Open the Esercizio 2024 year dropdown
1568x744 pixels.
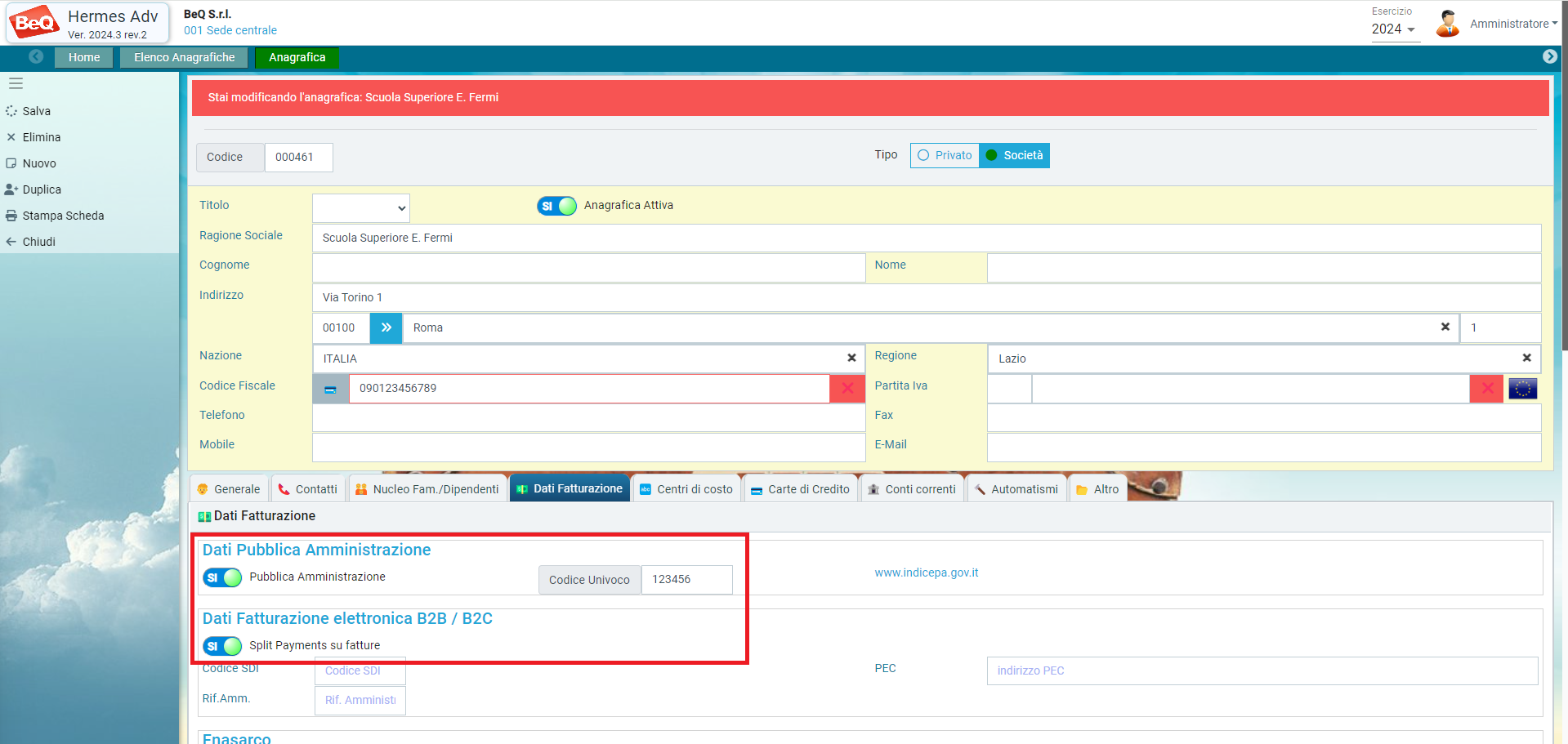[x=1393, y=29]
